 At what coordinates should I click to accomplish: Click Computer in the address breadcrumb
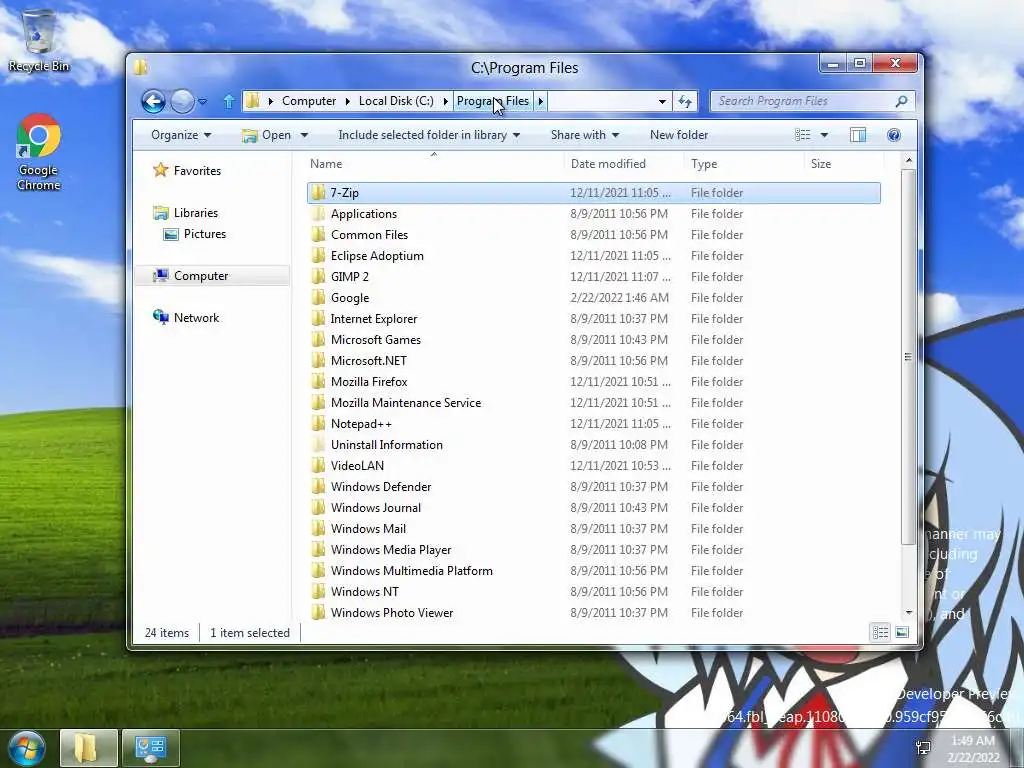point(309,101)
